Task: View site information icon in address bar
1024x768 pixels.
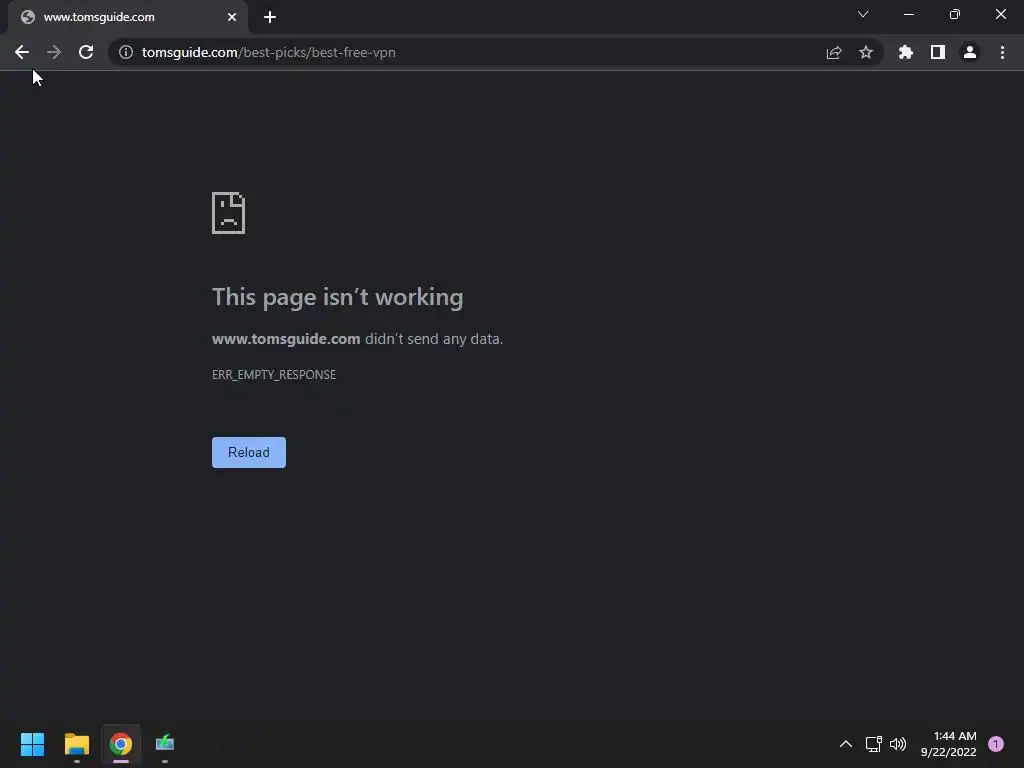Action: pyautogui.click(x=126, y=52)
